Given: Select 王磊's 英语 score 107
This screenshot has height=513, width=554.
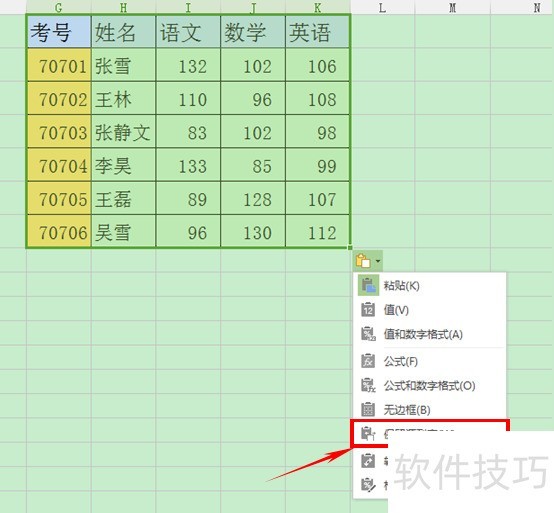Looking at the screenshot, I should (317, 198).
